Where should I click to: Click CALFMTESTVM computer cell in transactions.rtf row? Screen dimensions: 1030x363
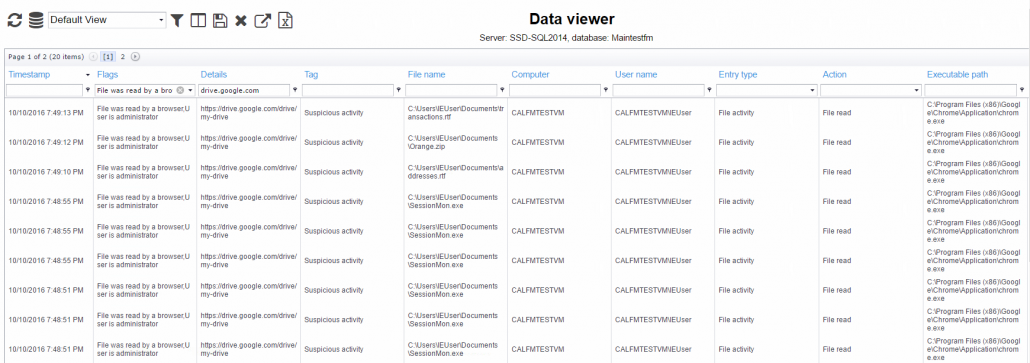[537, 113]
